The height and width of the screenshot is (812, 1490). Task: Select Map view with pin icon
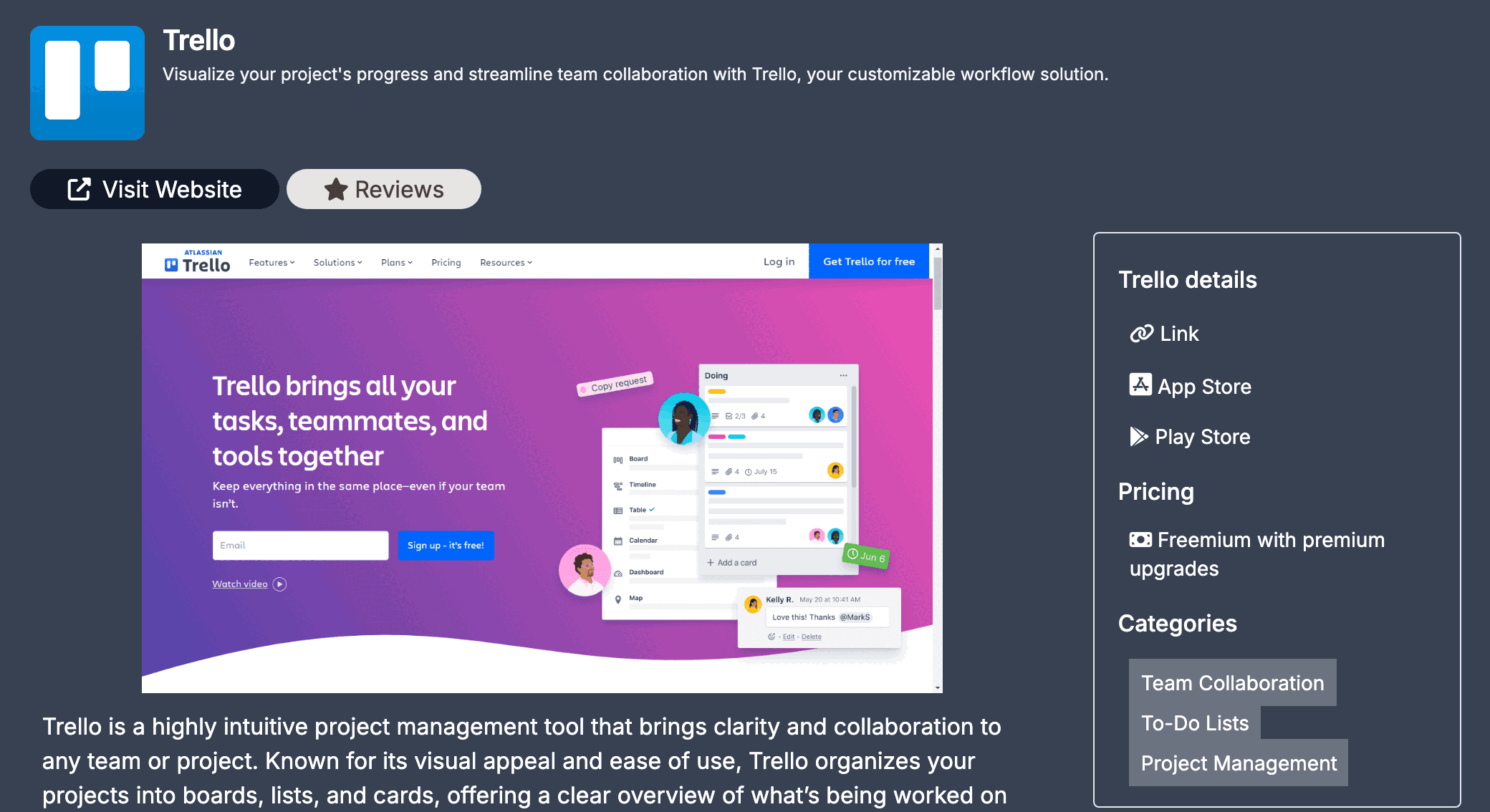coord(628,599)
